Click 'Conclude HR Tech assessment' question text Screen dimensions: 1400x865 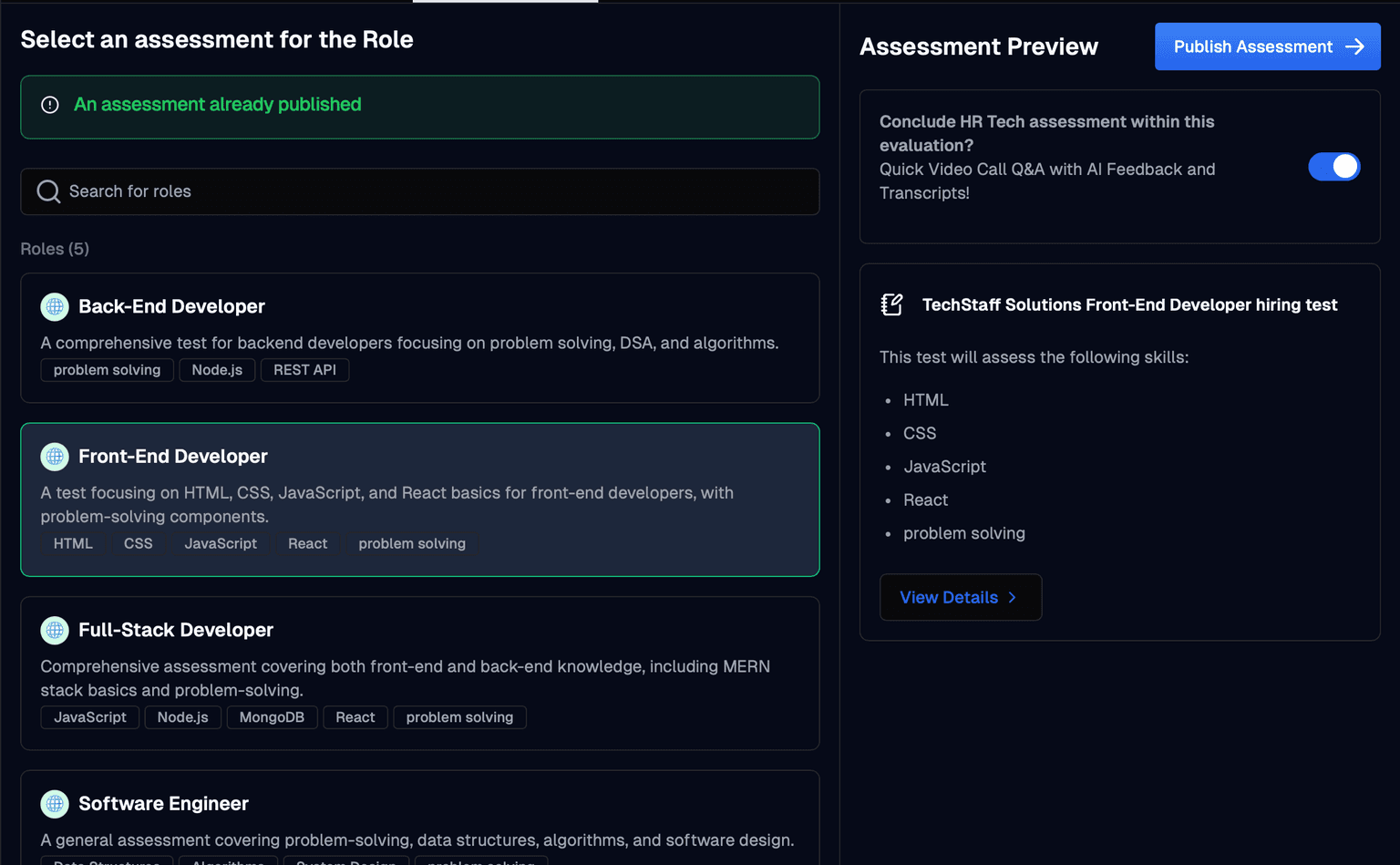1046,133
